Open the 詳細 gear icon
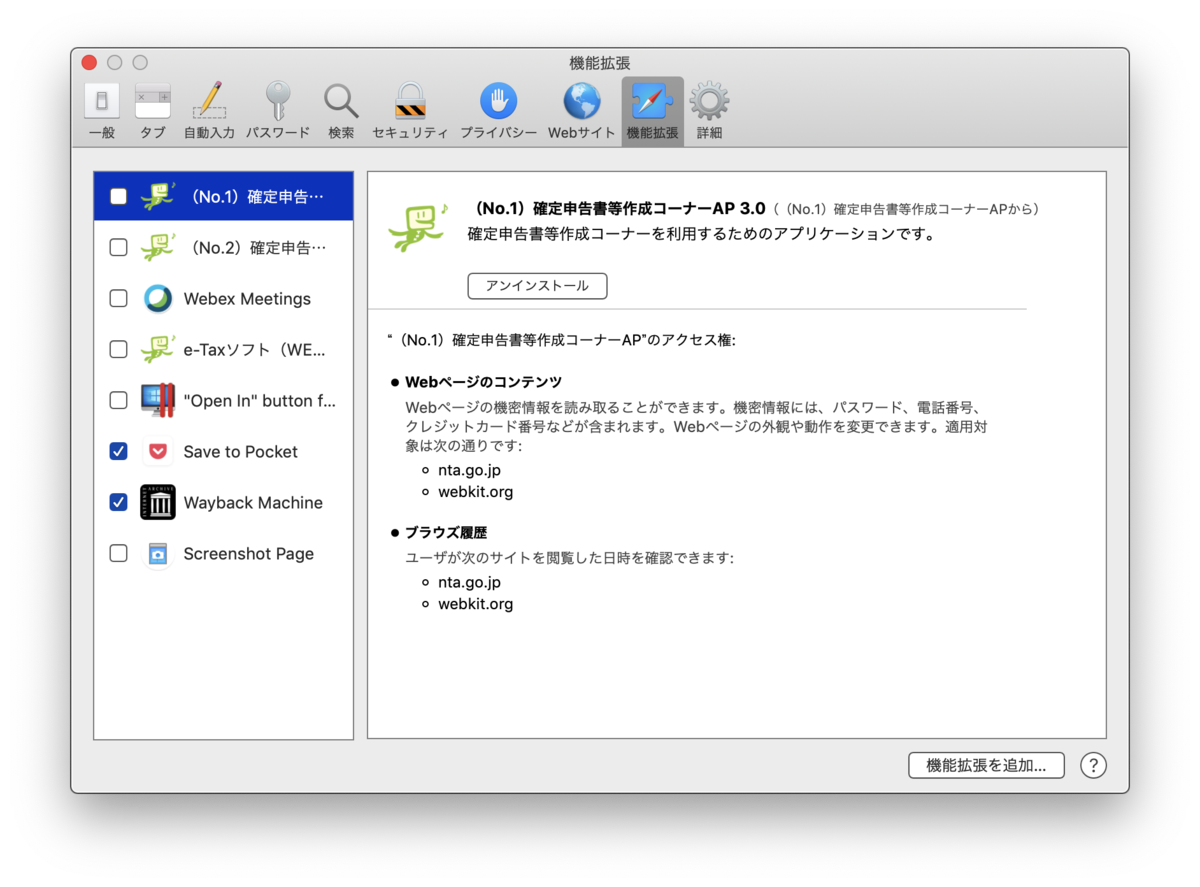 click(709, 102)
